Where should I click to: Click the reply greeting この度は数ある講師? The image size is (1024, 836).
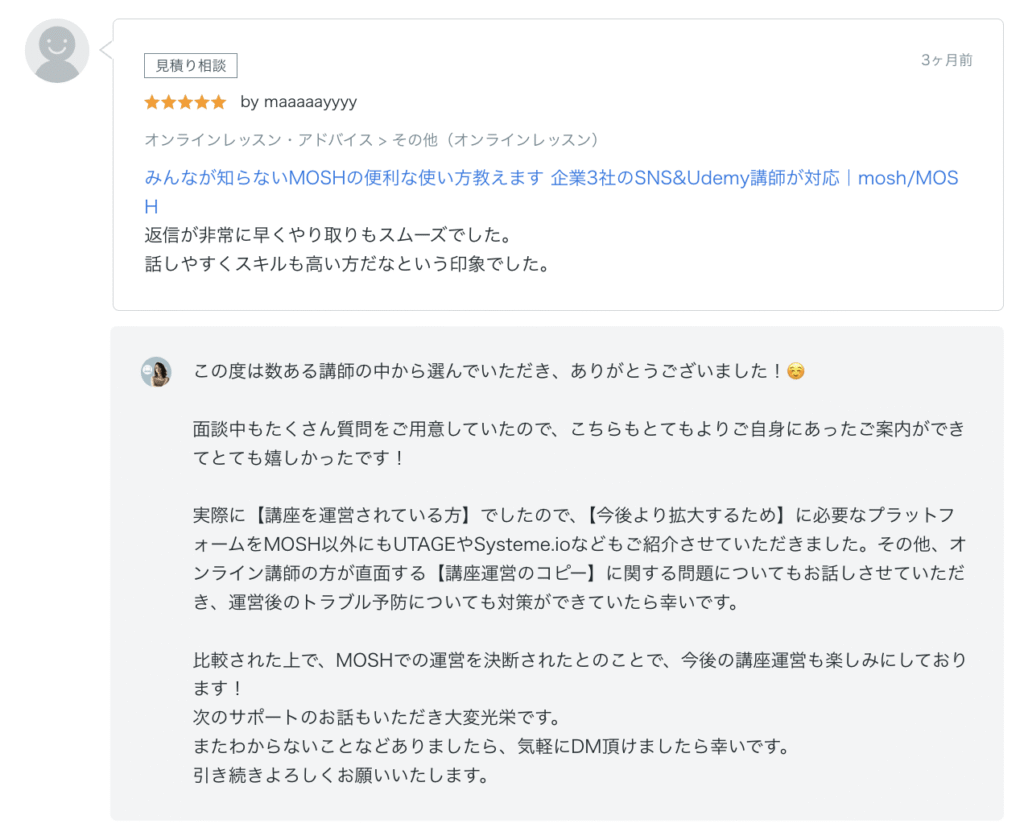point(487,371)
